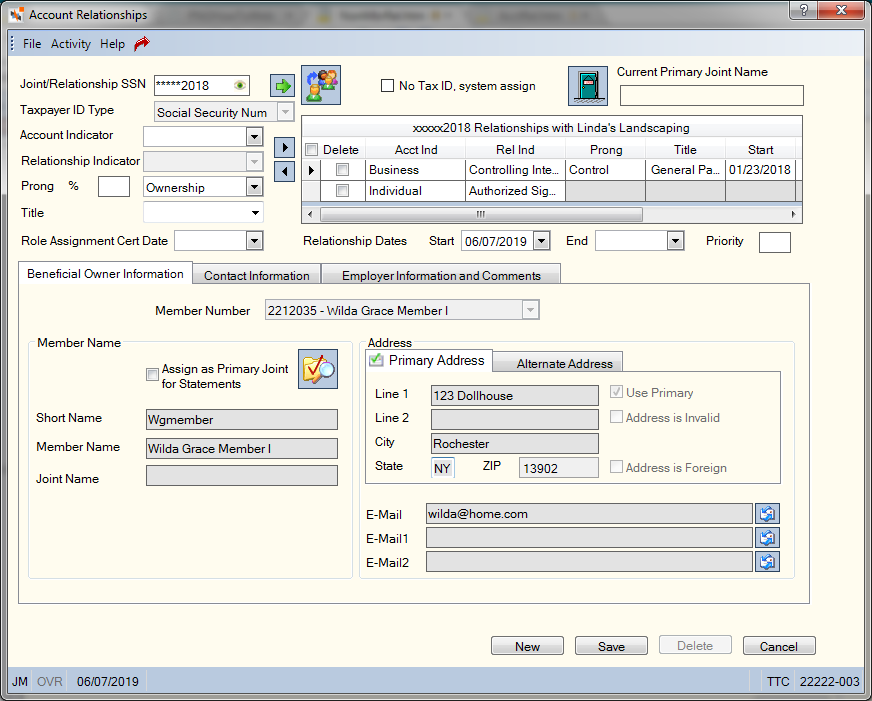Screen dimensions: 872x701
Task: Click the left-pointing black arrow button
Action: pos(284,171)
